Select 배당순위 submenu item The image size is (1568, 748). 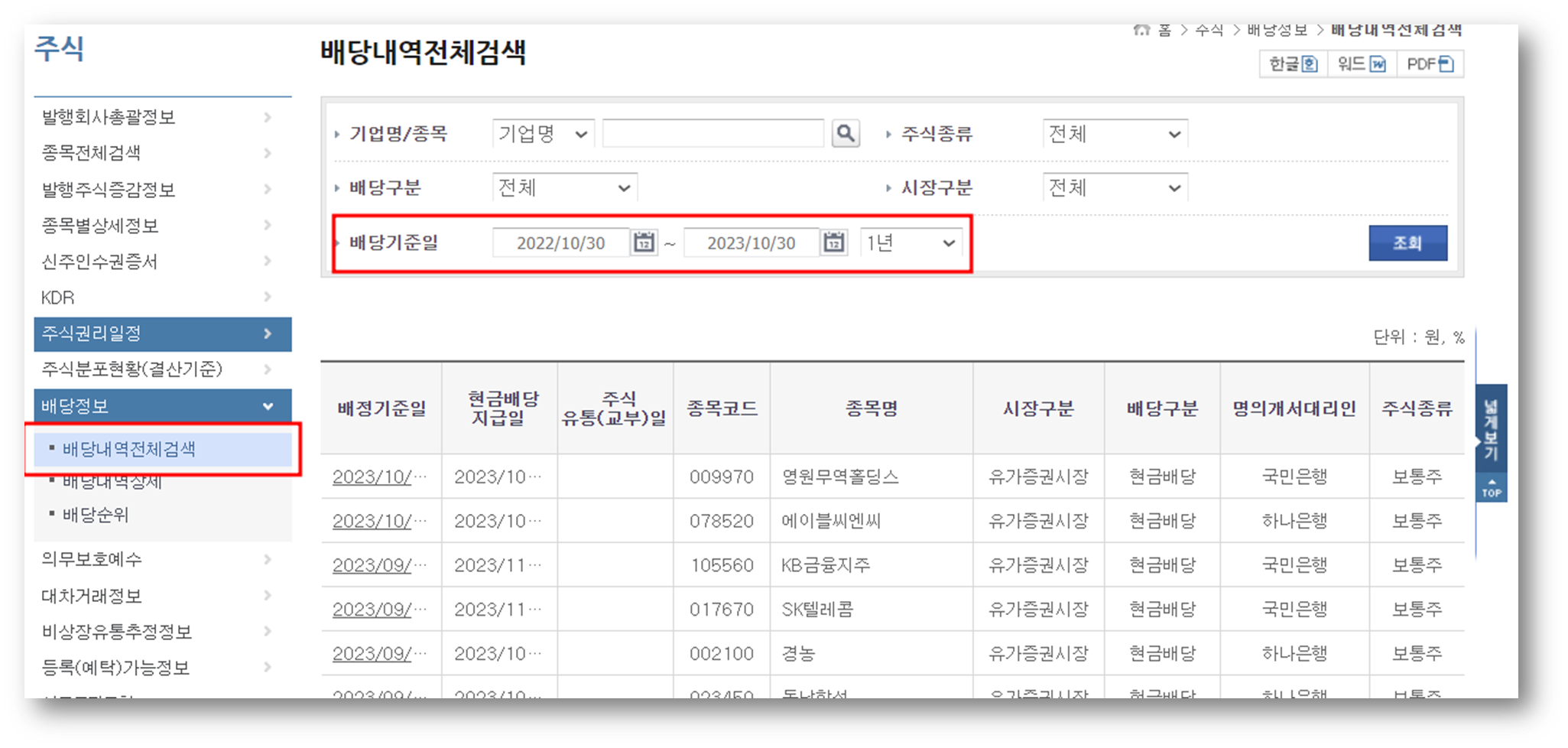(96, 515)
